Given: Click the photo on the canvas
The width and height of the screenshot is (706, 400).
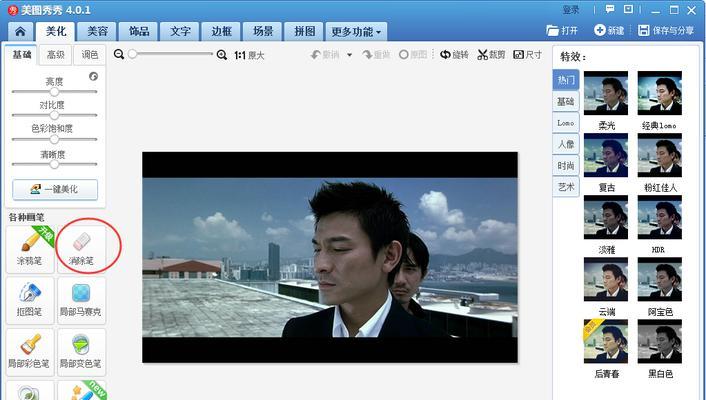Looking at the screenshot, I should (330, 257).
